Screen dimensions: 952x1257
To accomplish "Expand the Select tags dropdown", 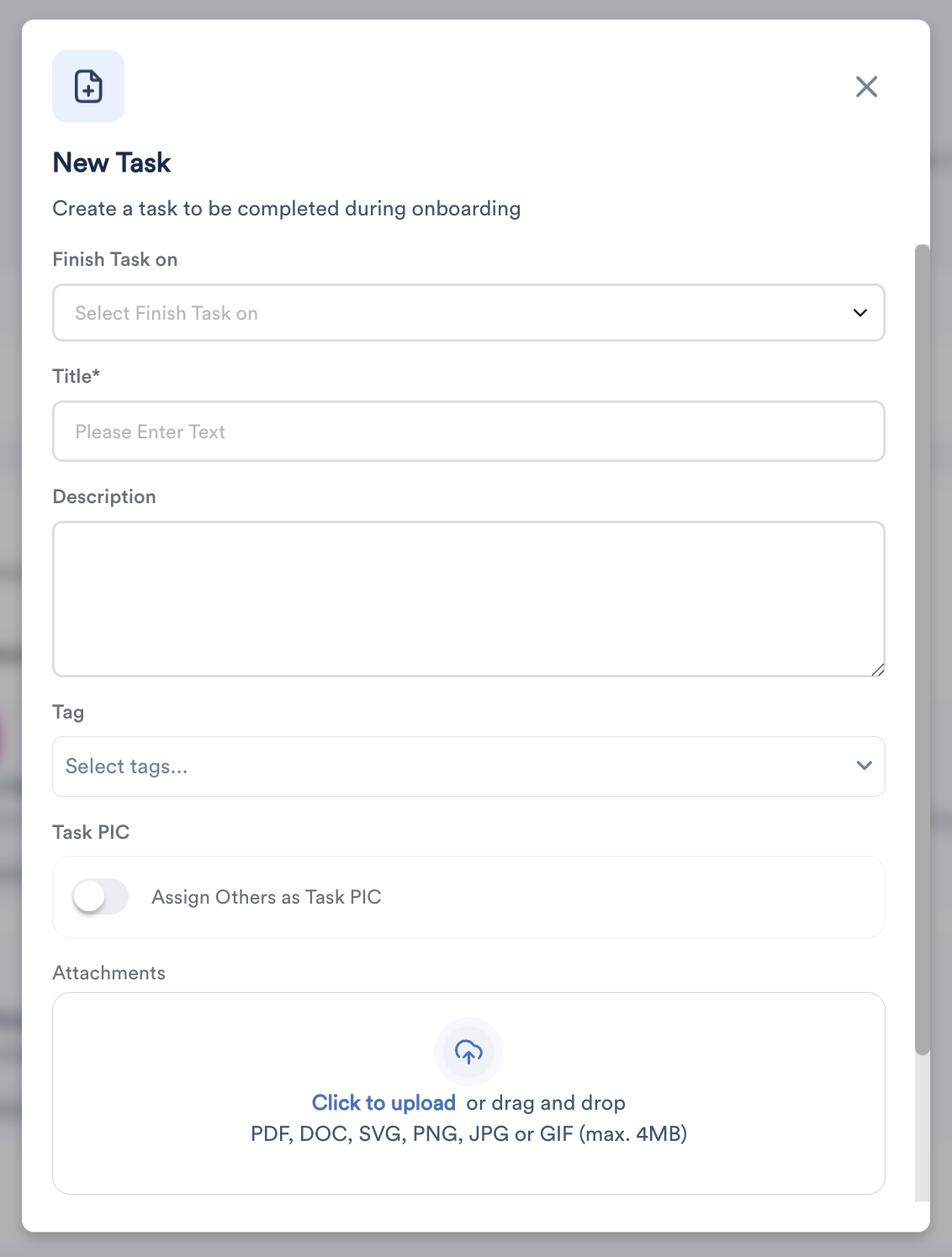I will 468,766.
